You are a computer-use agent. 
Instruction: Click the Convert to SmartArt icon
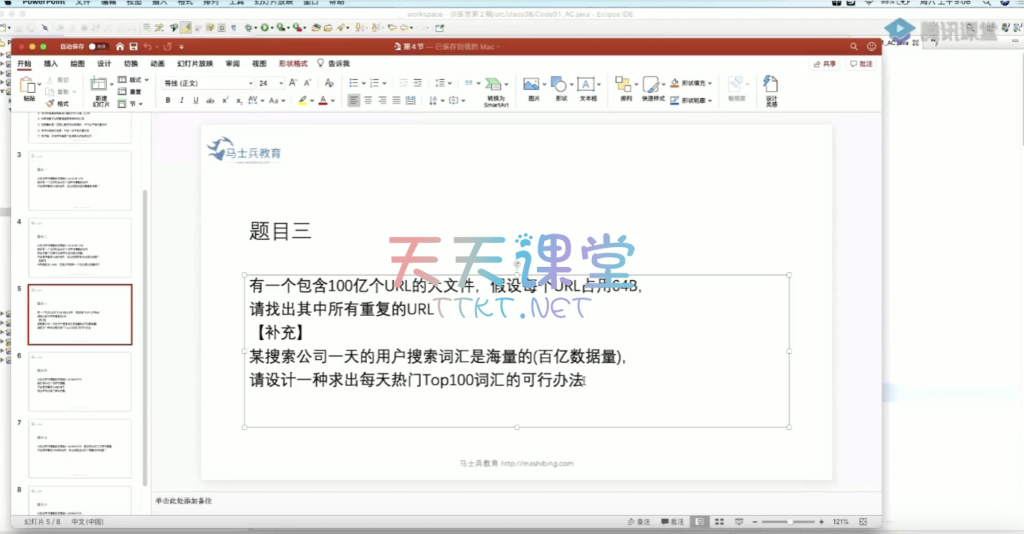coord(495,86)
